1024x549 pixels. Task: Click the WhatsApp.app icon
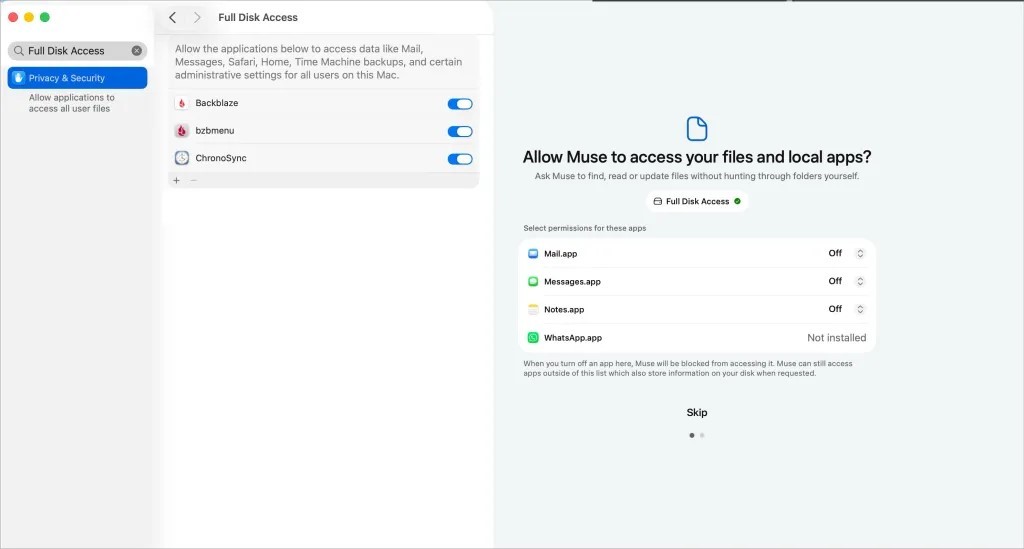(x=533, y=337)
